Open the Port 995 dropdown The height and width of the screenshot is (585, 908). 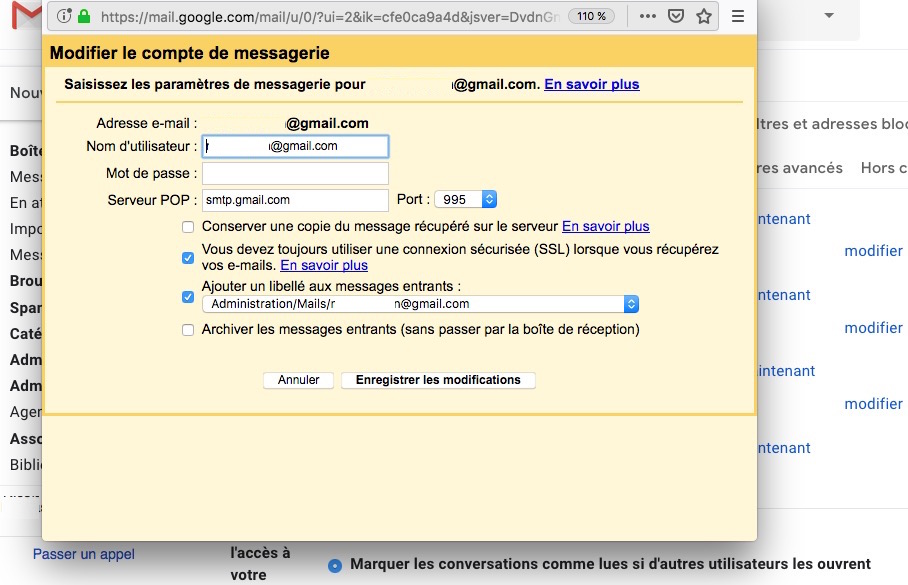(x=466, y=200)
